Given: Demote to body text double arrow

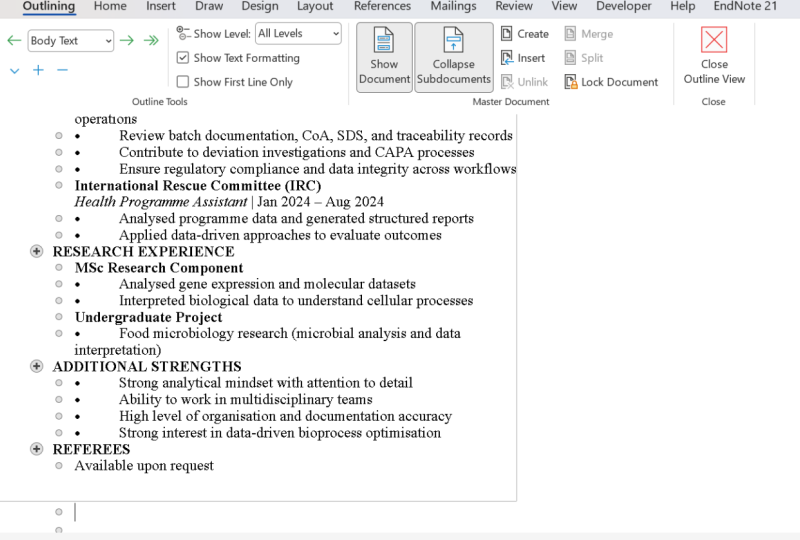Looking at the screenshot, I should click(x=151, y=40).
